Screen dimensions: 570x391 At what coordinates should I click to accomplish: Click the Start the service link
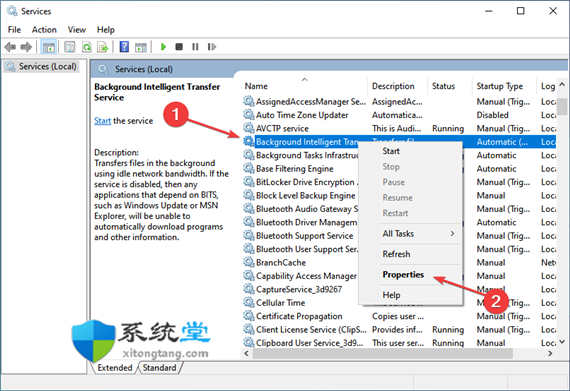click(x=103, y=121)
